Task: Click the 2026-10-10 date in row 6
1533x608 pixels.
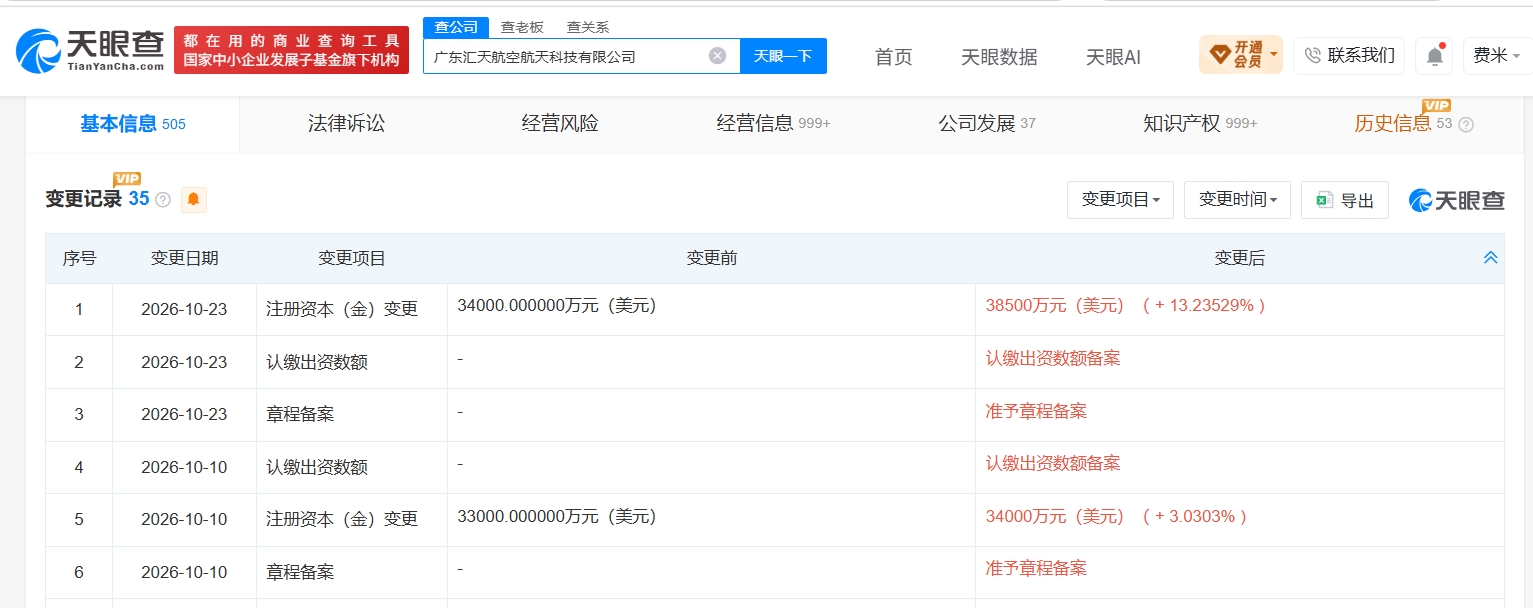Action: (184, 572)
